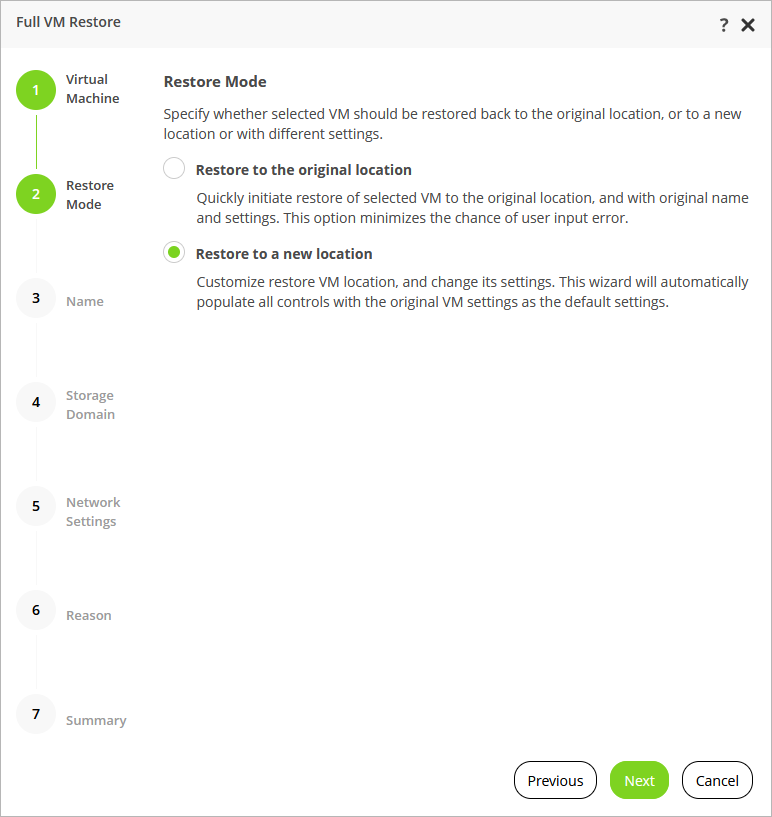Jump to the Network Settings step

tap(92, 512)
